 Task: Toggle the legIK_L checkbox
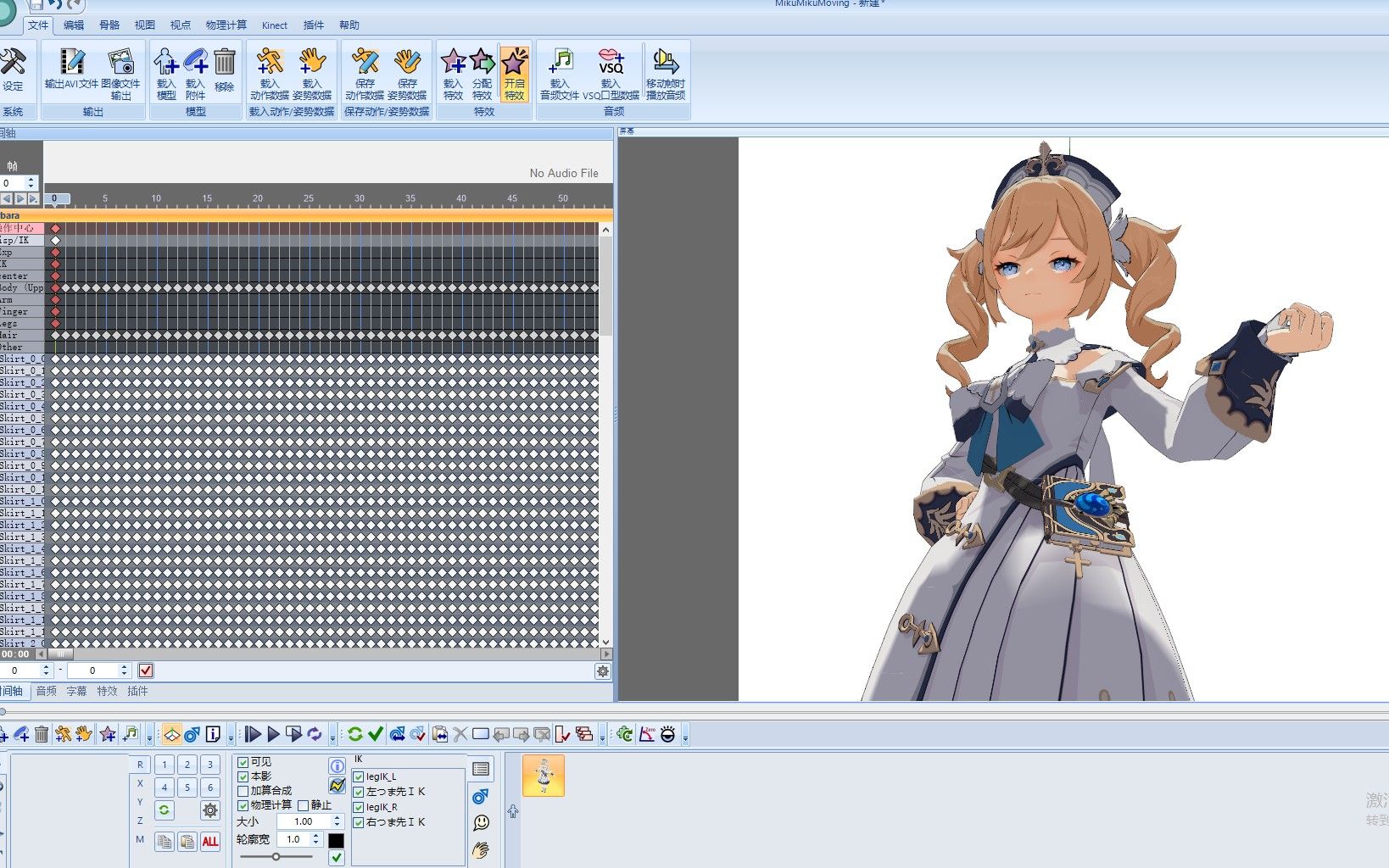(x=359, y=776)
